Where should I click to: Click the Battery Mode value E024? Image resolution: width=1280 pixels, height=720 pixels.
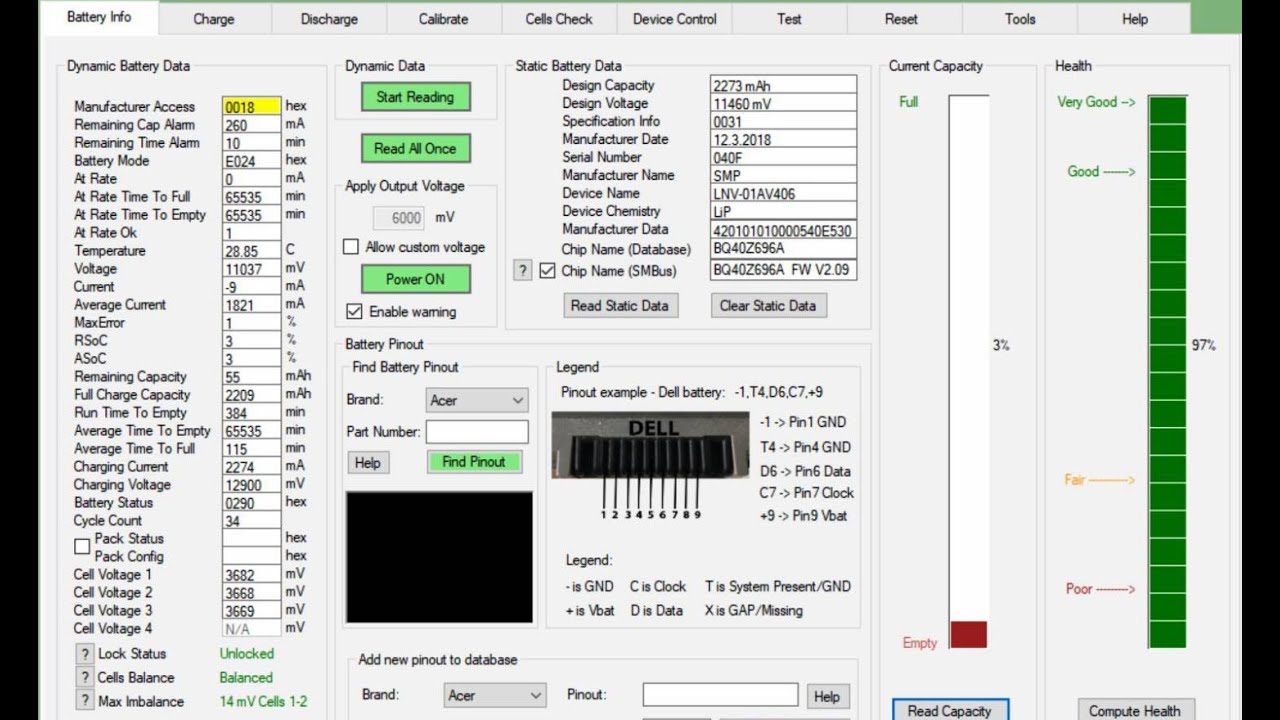tap(251, 161)
